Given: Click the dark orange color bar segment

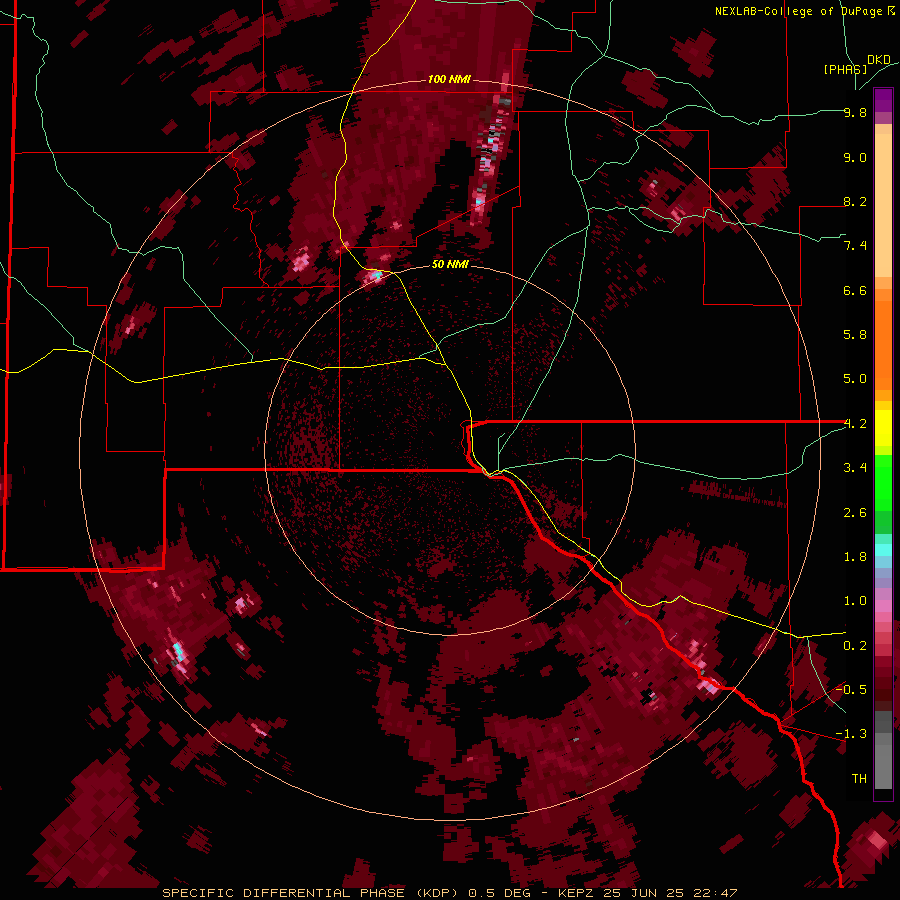Looking at the screenshot, I should tap(883, 346).
